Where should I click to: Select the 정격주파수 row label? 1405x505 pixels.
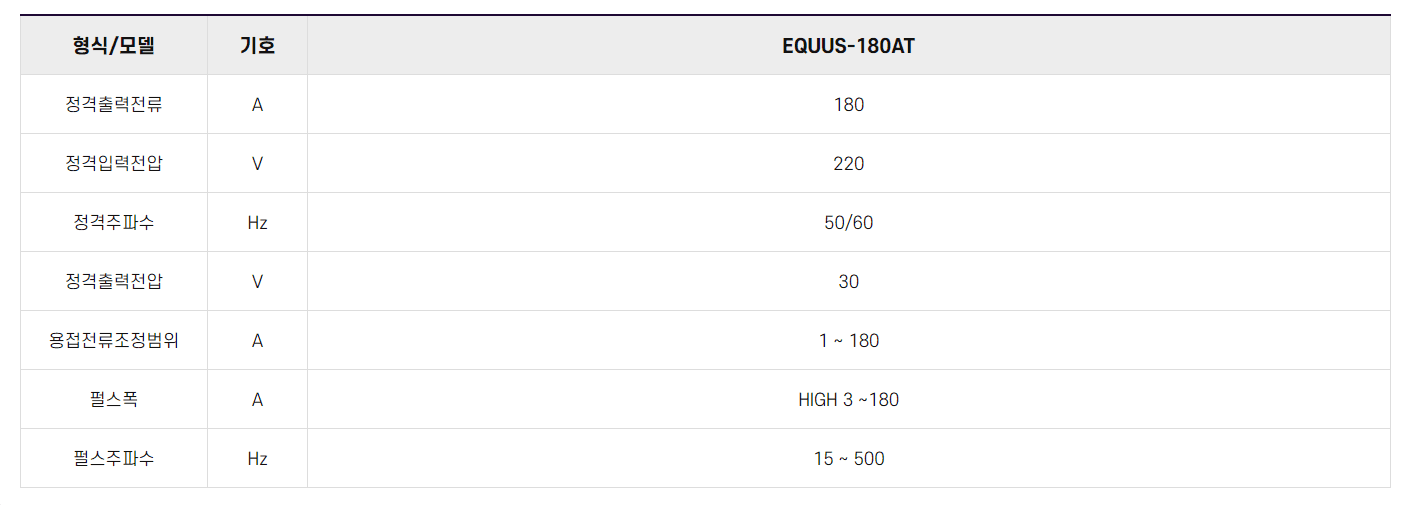coord(114,222)
